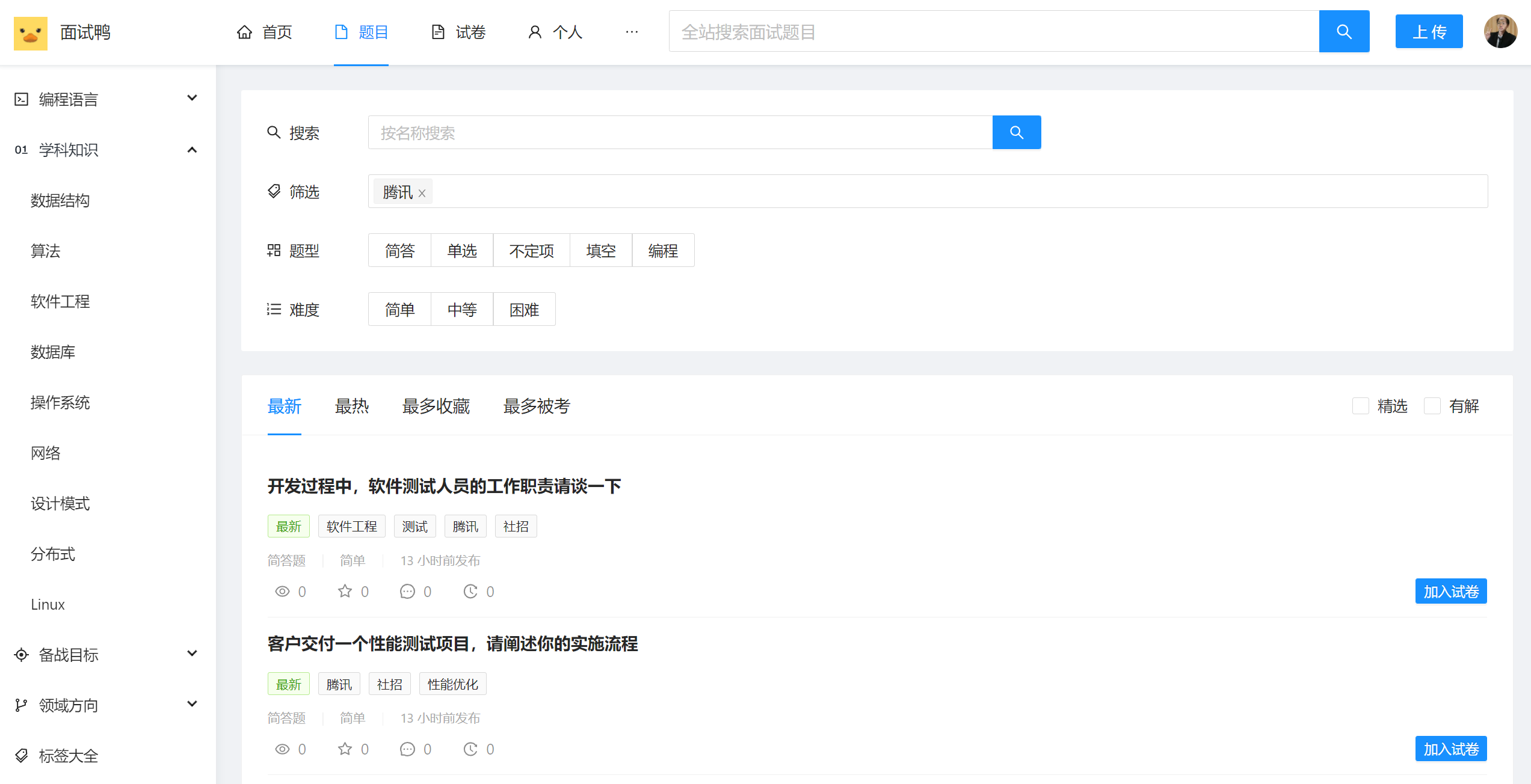The image size is (1531, 784).
Task: Select 操作系统 in the sidebar
Action: (x=60, y=402)
